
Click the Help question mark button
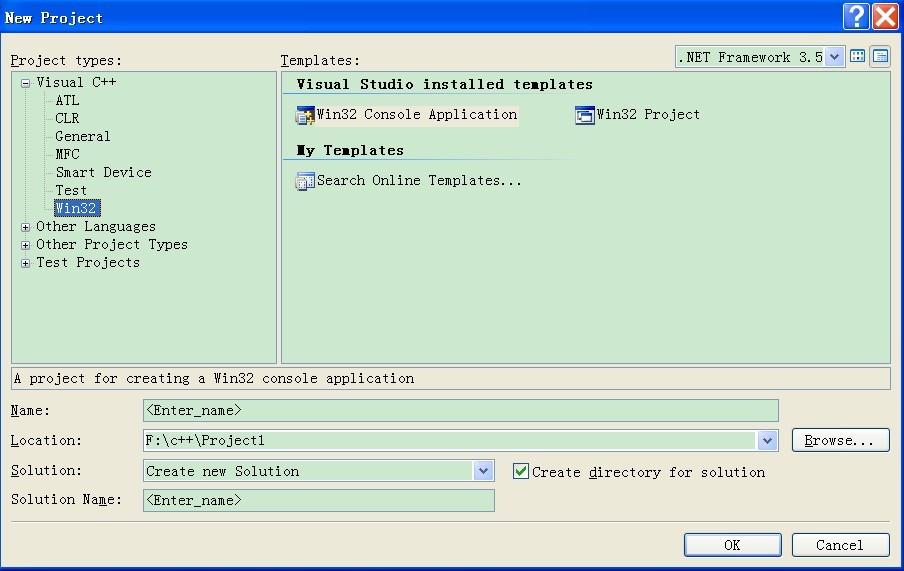[x=856, y=16]
